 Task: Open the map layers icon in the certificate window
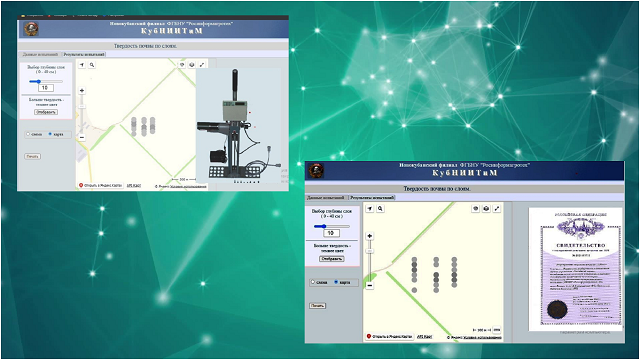tap(486, 209)
